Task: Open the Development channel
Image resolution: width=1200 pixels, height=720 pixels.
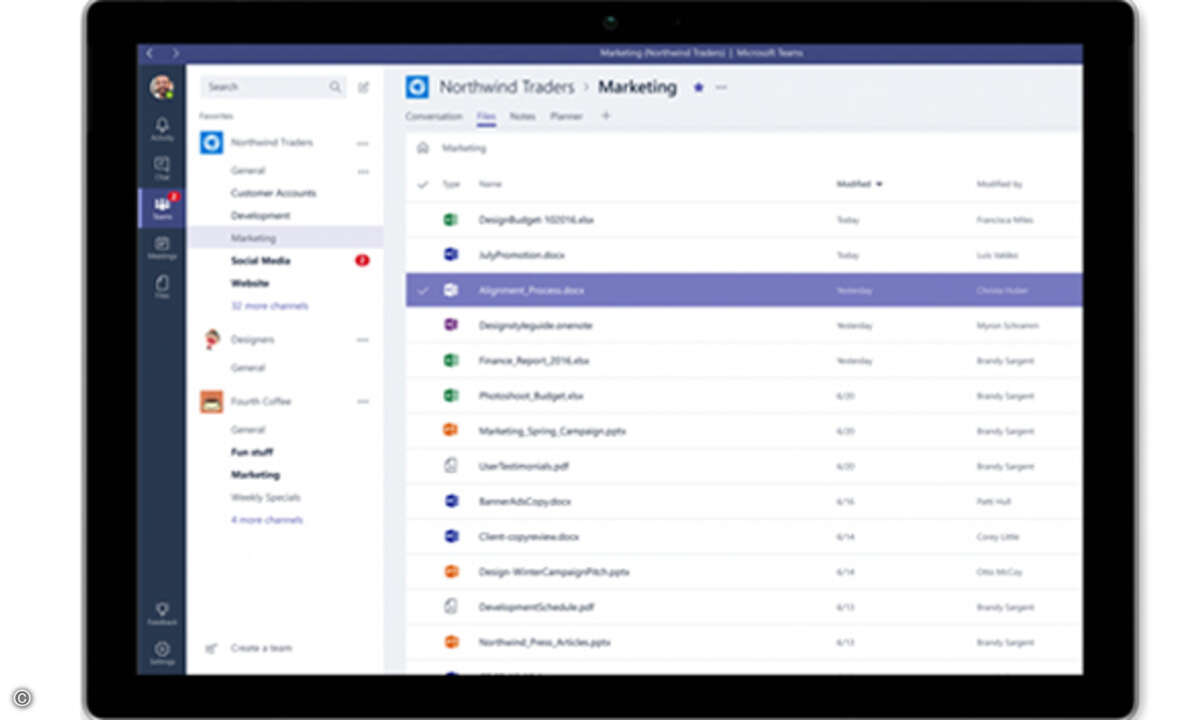Action: tap(260, 216)
